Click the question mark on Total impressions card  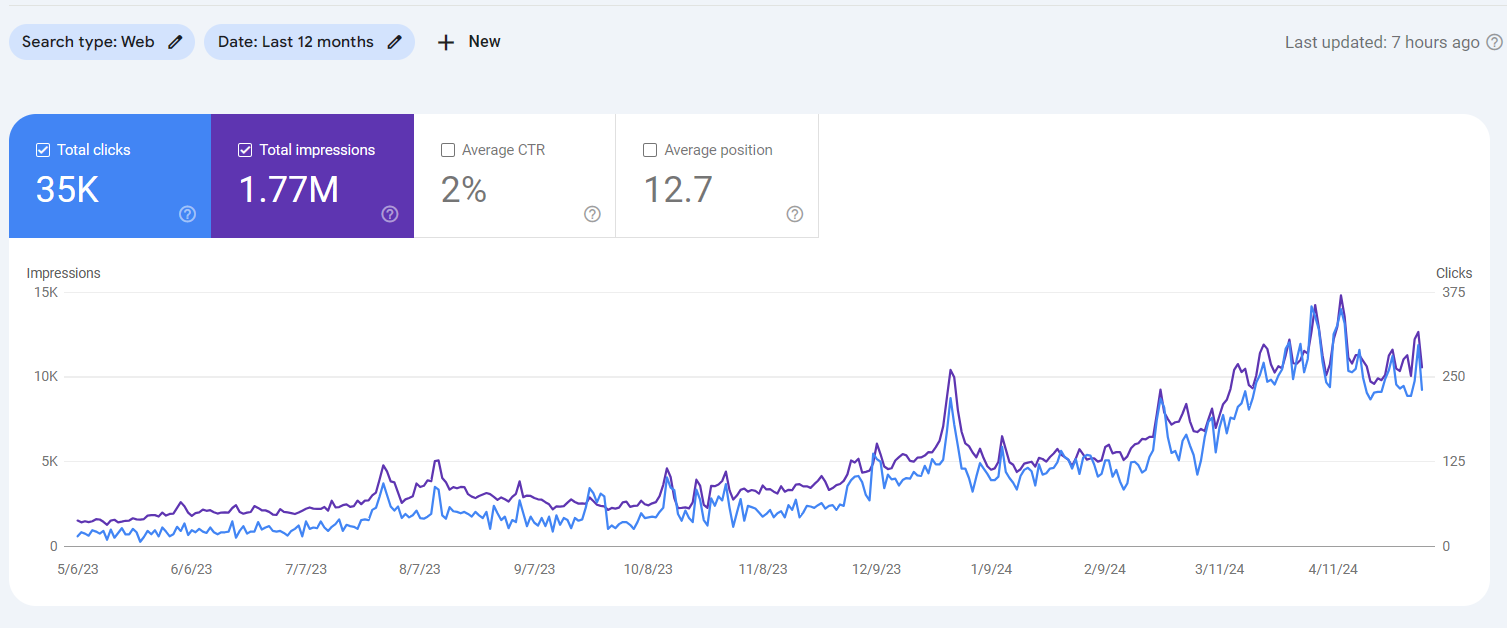tap(390, 214)
